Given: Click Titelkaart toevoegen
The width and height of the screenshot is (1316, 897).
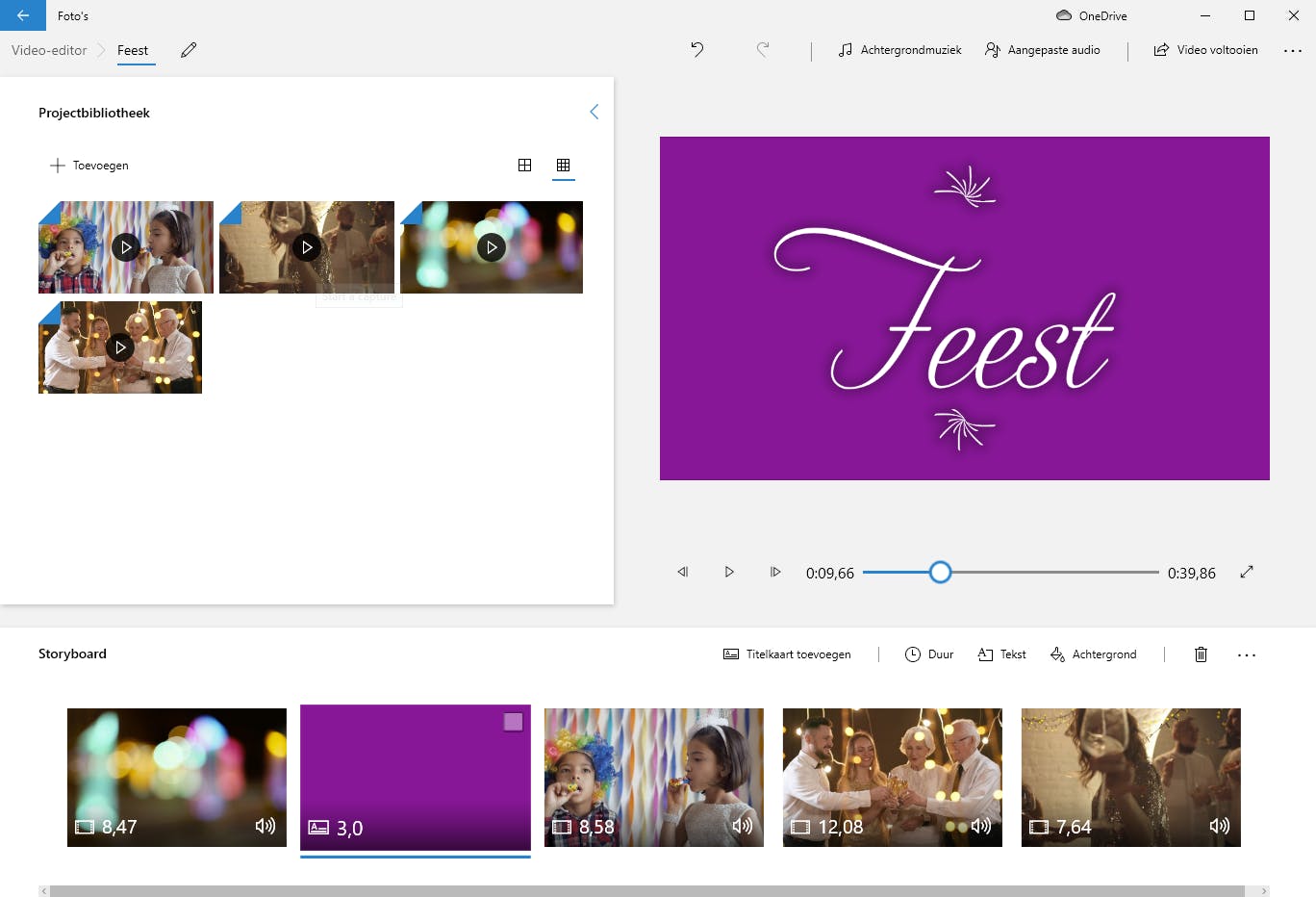Looking at the screenshot, I should tap(787, 654).
